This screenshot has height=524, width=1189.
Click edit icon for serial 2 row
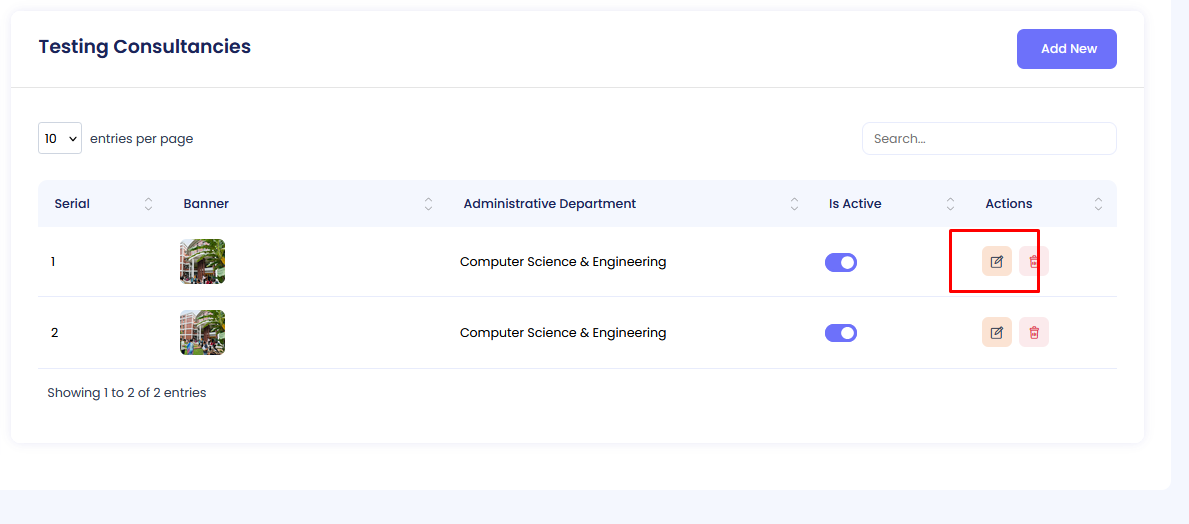[x=996, y=332]
